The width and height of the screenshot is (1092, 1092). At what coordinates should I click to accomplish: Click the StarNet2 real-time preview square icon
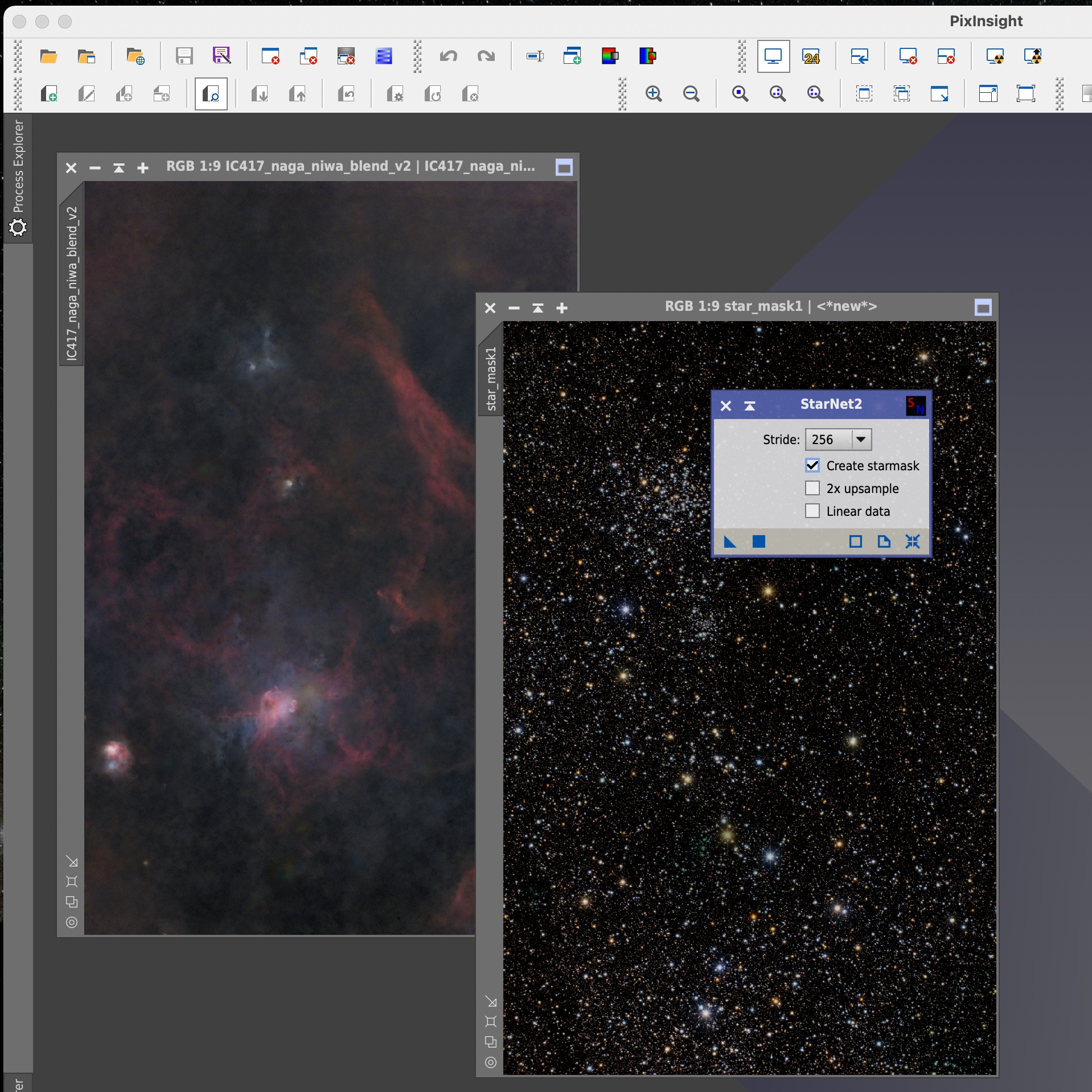coord(855,541)
